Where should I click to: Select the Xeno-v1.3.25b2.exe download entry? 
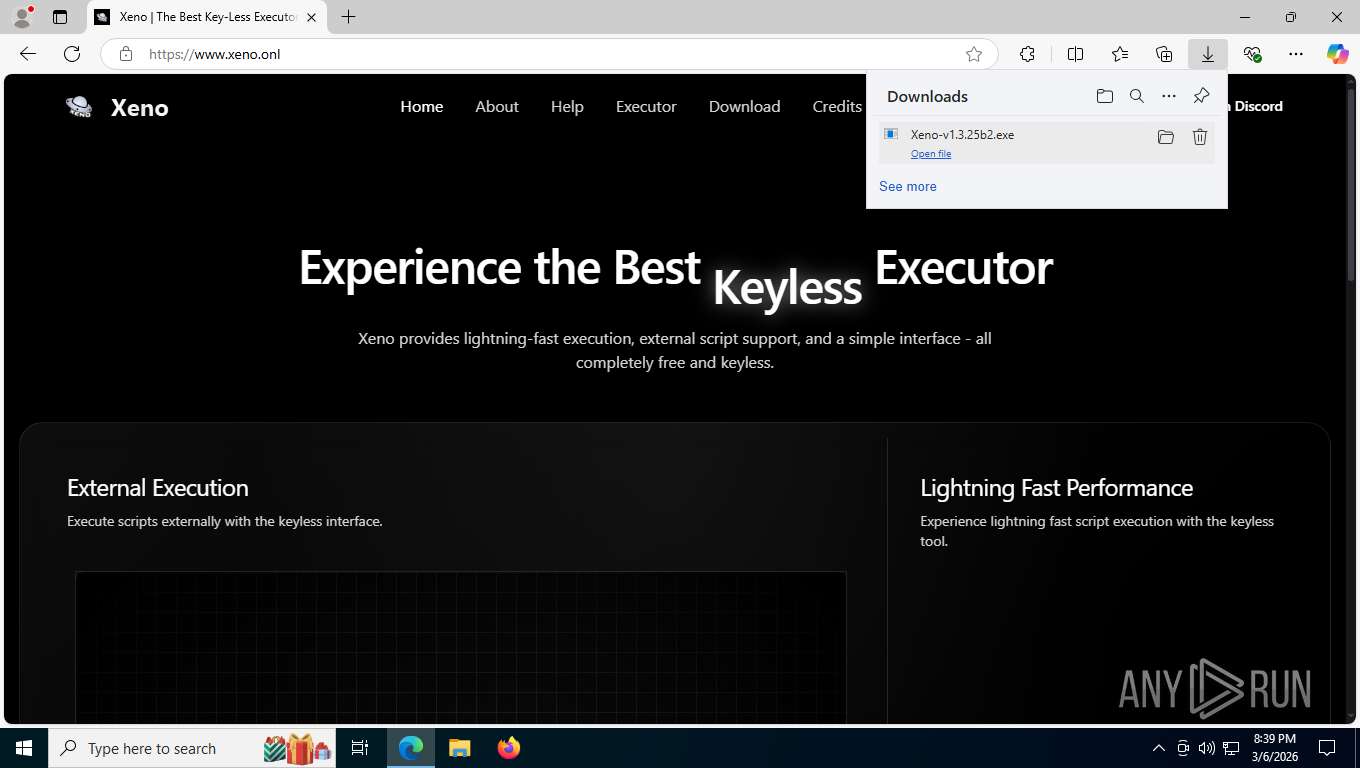pyautogui.click(x=1047, y=142)
